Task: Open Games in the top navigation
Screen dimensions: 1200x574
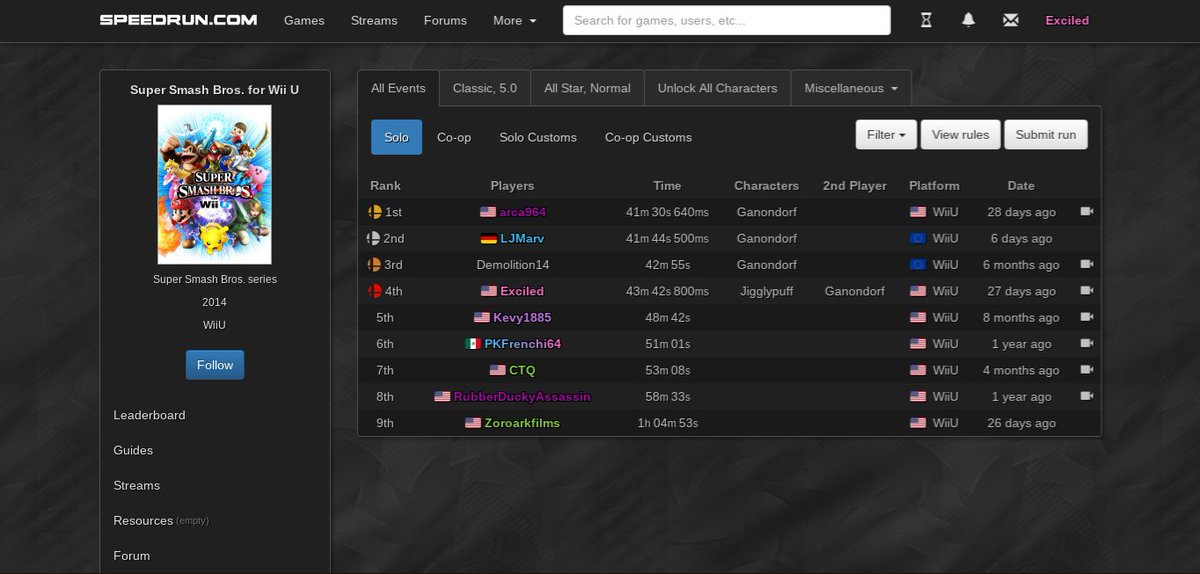Action: click(x=304, y=20)
